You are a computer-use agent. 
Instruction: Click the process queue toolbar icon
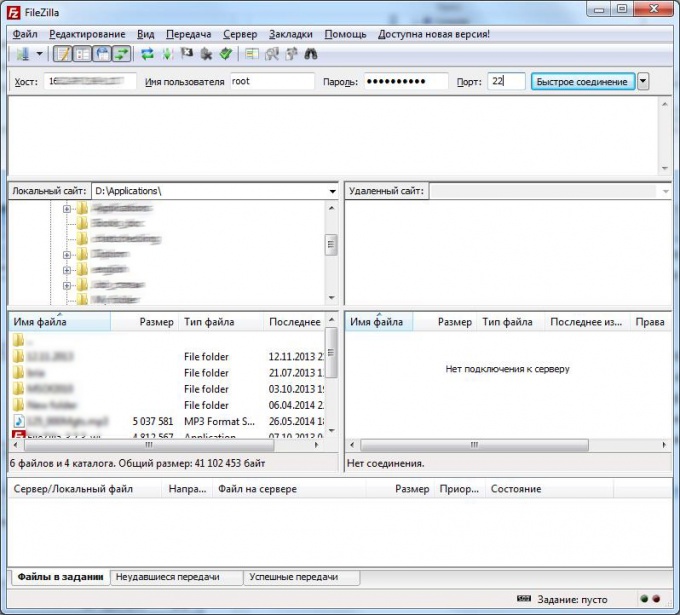[167, 54]
